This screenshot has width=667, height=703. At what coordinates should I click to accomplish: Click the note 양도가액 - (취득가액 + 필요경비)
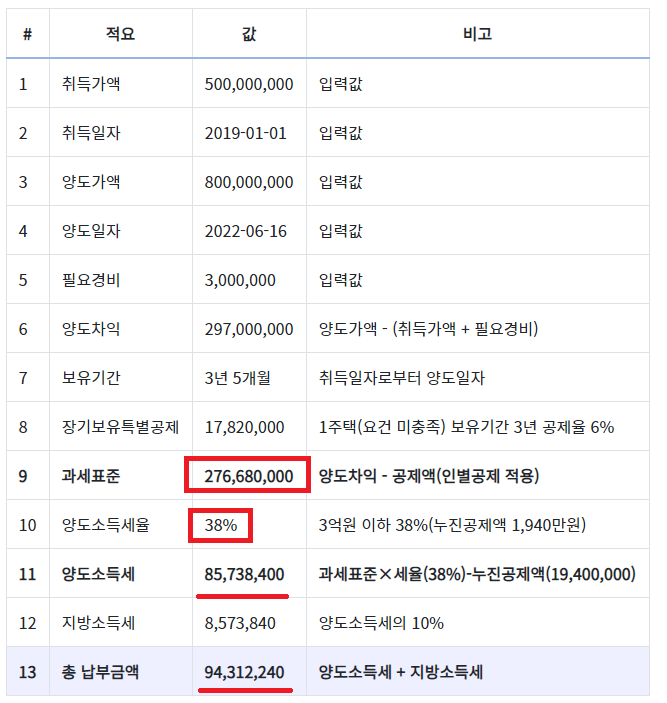[x=428, y=329]
